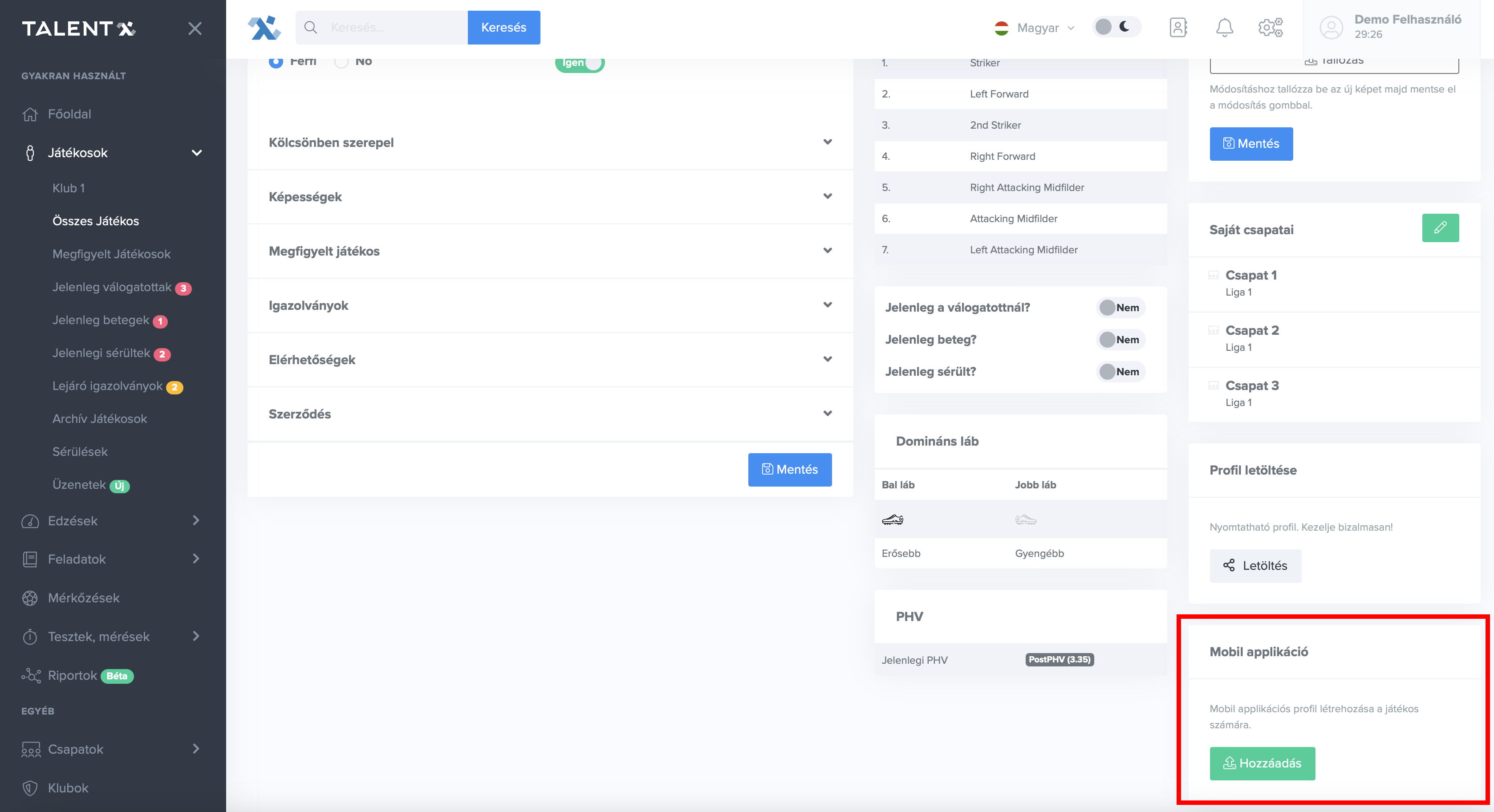Click the green Hozzáadás button
Screen dimensions: 1494x812
coord(1262,763)
